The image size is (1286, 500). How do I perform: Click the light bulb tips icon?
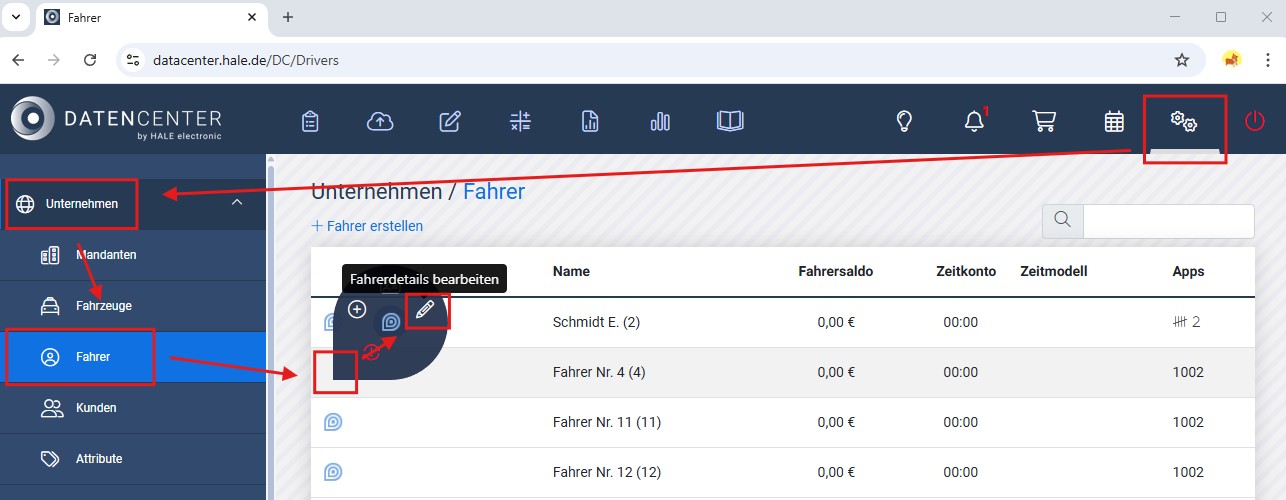click(x=904, y=122)
